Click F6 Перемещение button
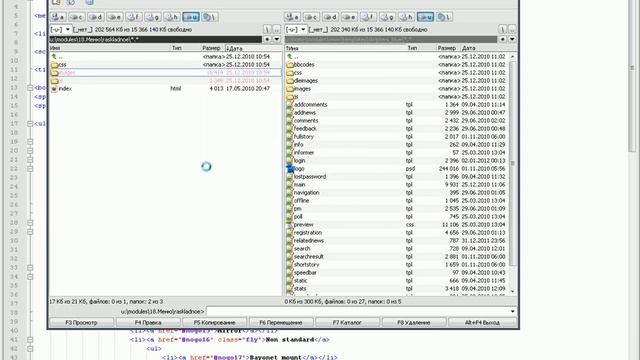This screenshot has height=360, width=640. point(281,322)
